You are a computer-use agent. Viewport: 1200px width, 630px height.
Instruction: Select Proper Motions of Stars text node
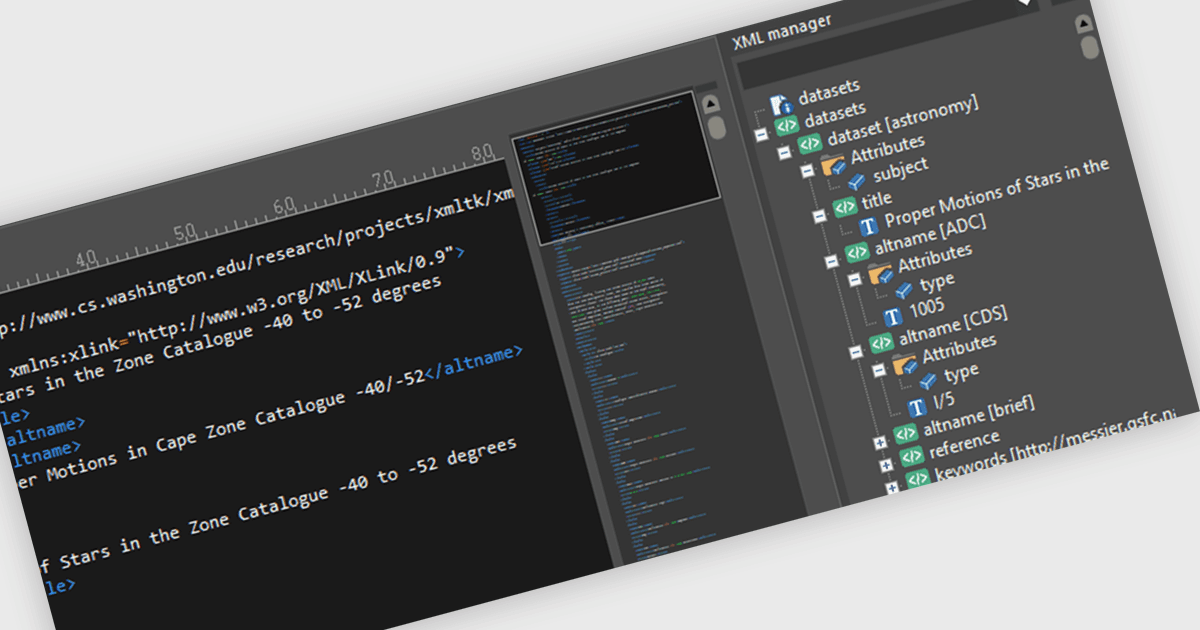coord(997,190)
